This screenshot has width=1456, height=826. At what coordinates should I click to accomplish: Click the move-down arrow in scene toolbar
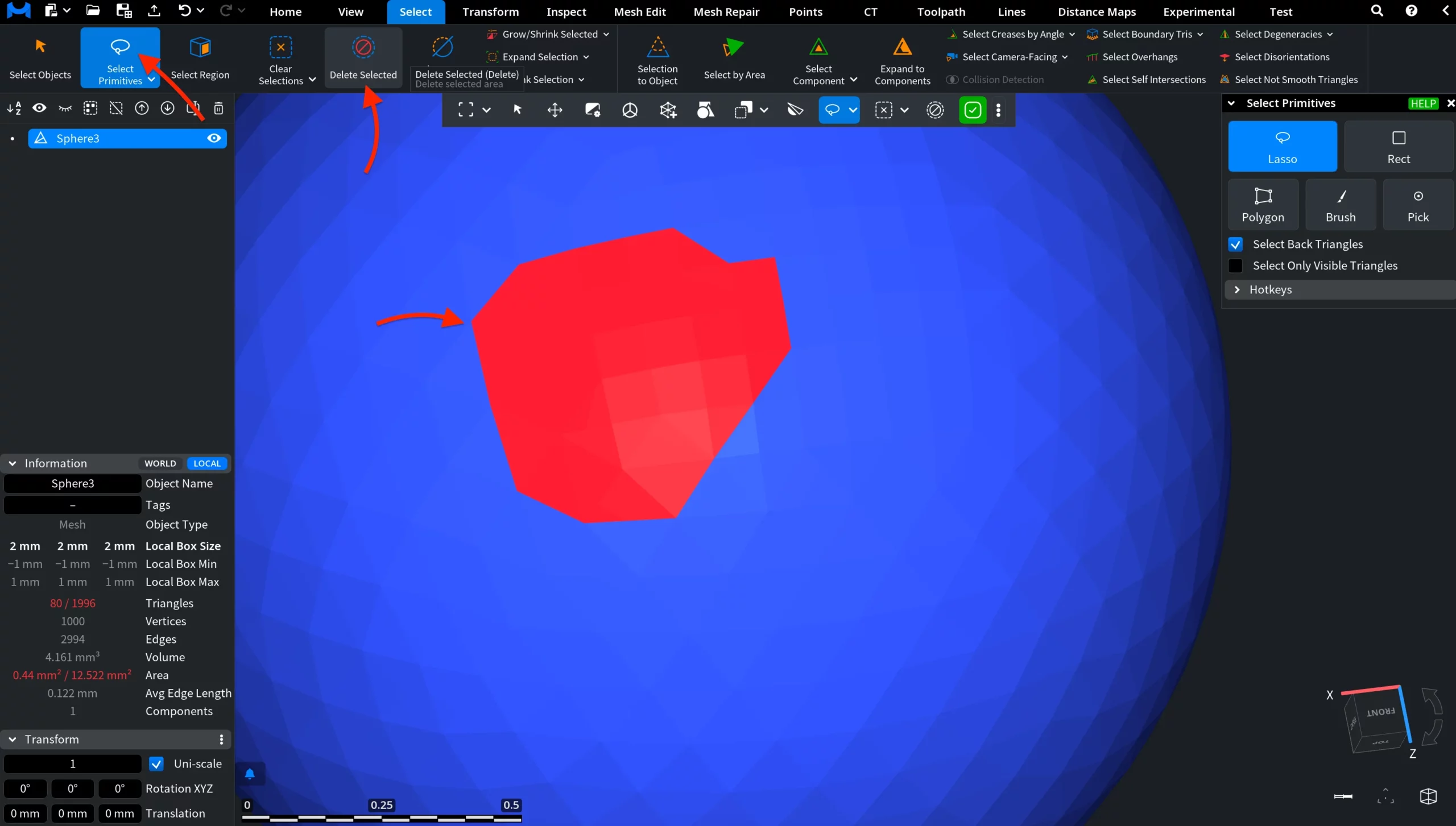point(167,108)
